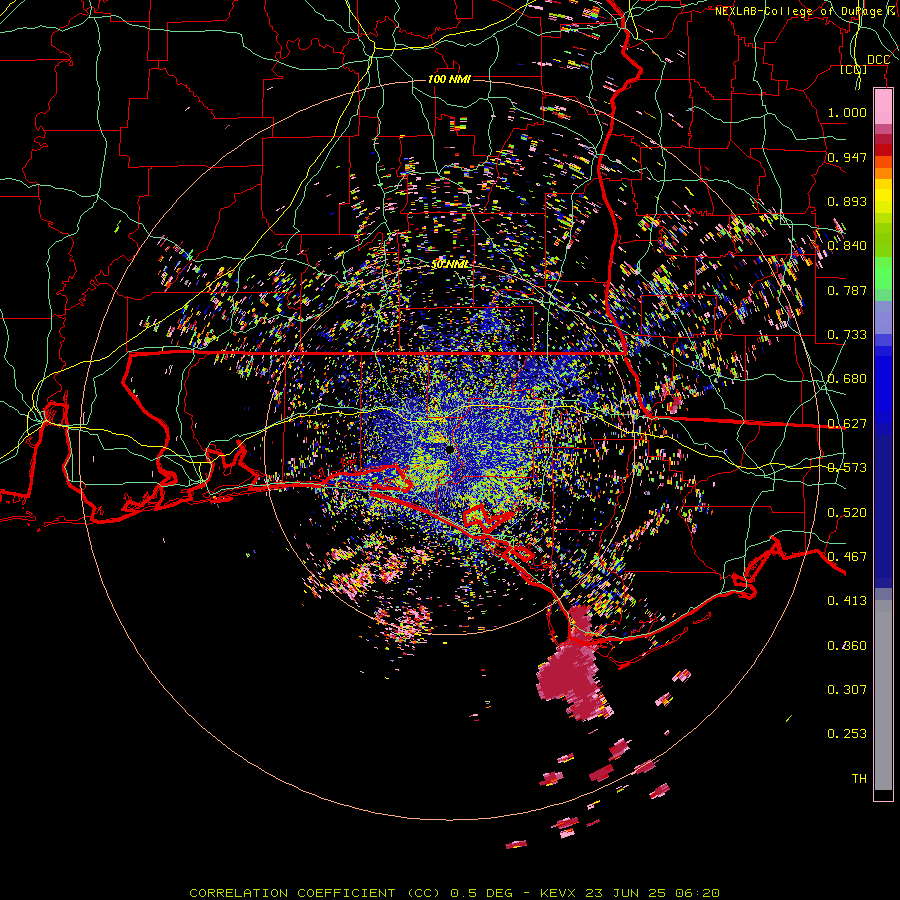Pick the gray low-value segment of the color bar

pos(883,695)
